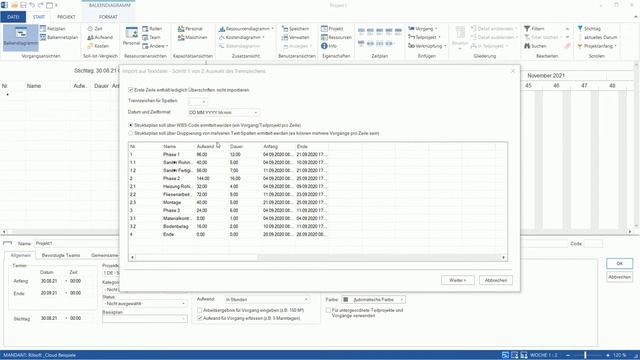The width and height of the screenshot is (640, 360).
Task: Click Verwalten in Benutzeransichten
Action: click(x=296, y=37)
